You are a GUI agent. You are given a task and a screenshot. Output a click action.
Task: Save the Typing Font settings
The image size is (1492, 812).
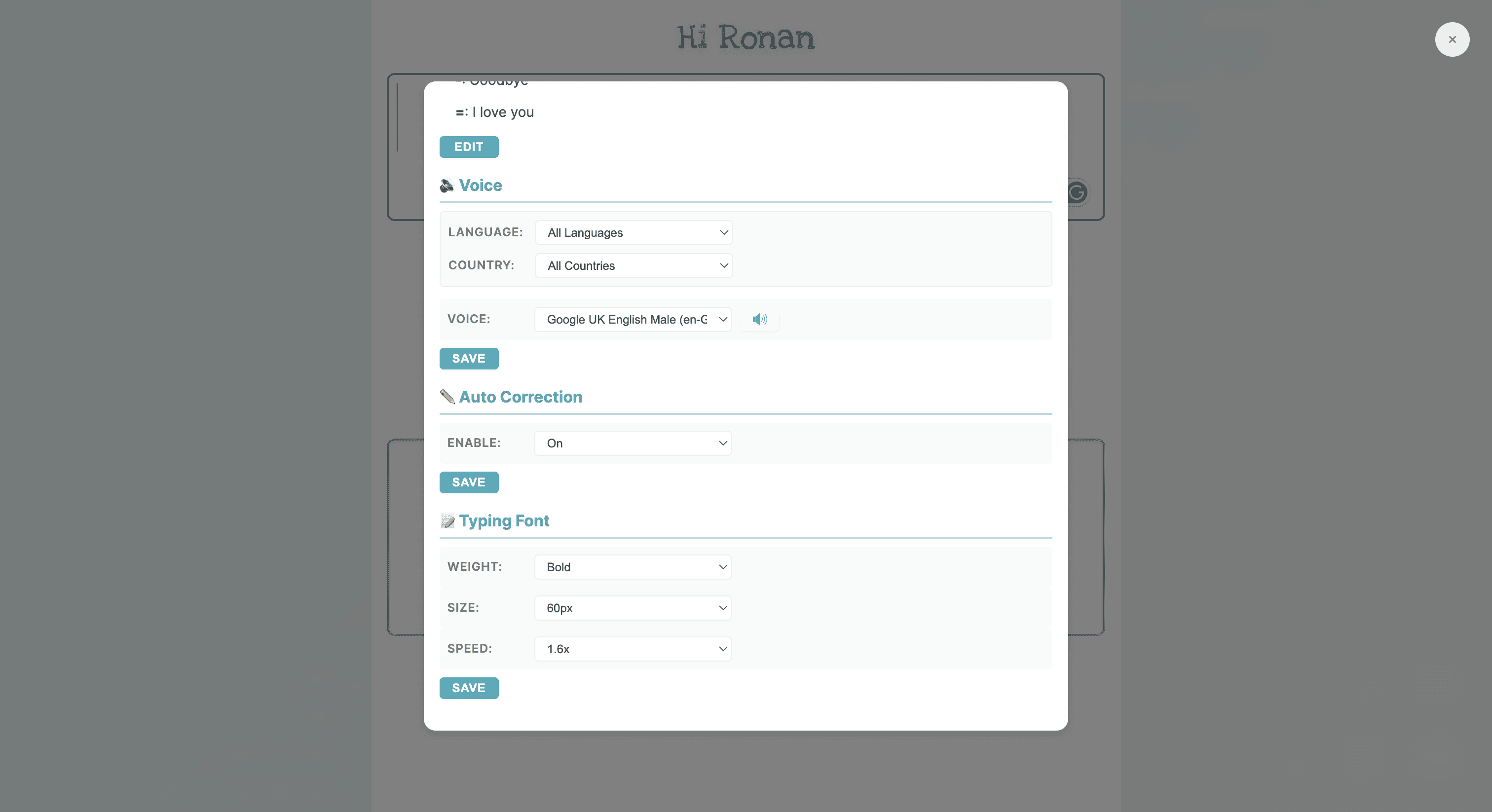[469, 688]
